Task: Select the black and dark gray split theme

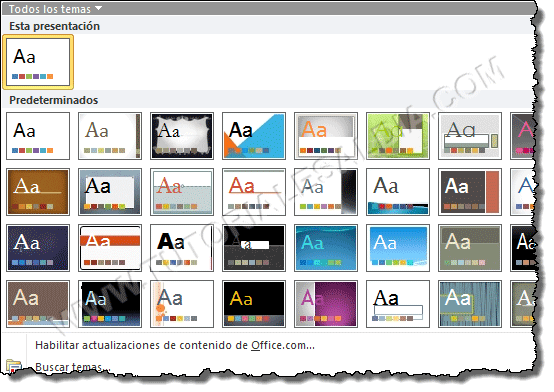Action: pos(254,248)
